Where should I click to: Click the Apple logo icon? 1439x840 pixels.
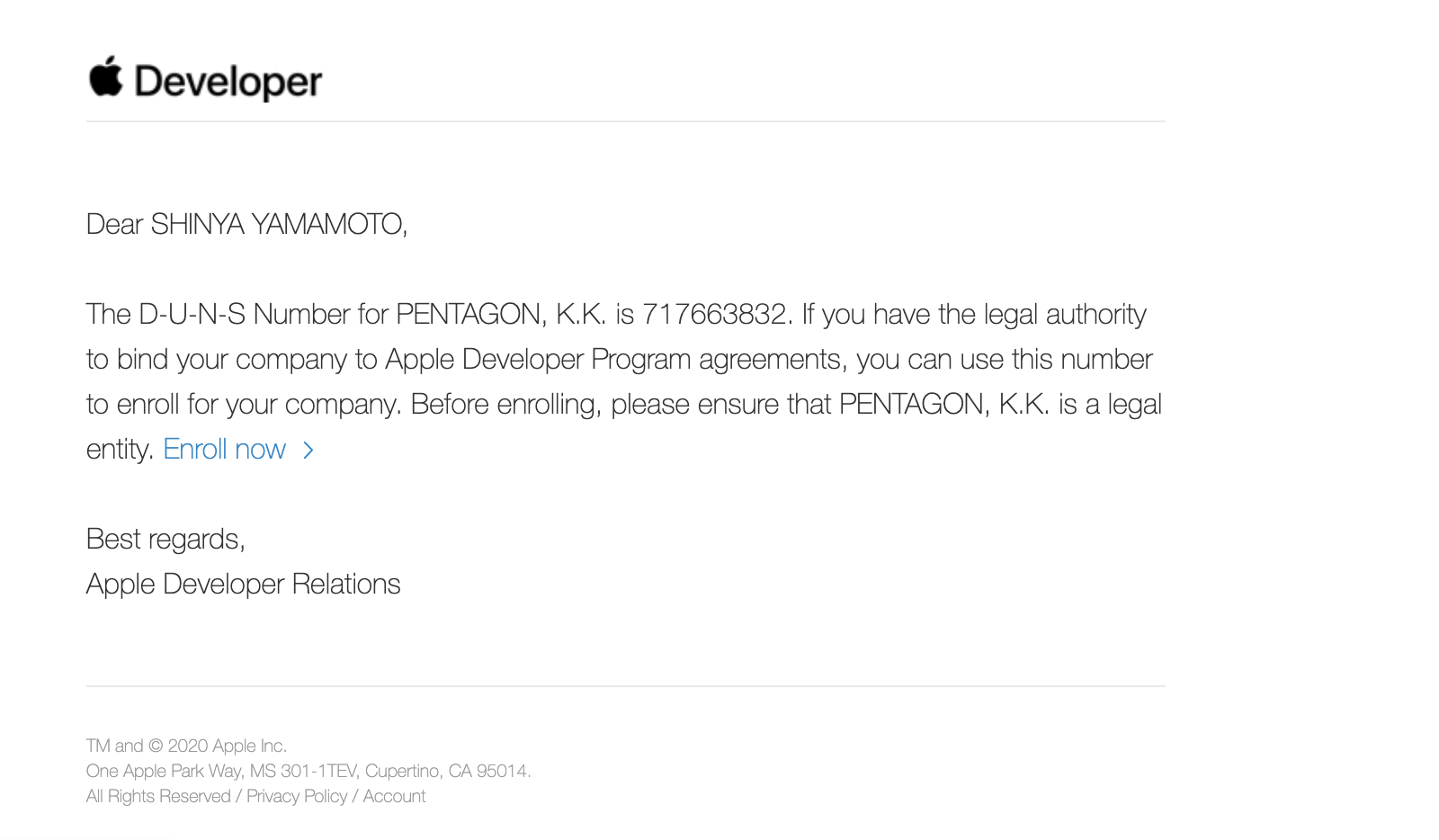(105, 76)
